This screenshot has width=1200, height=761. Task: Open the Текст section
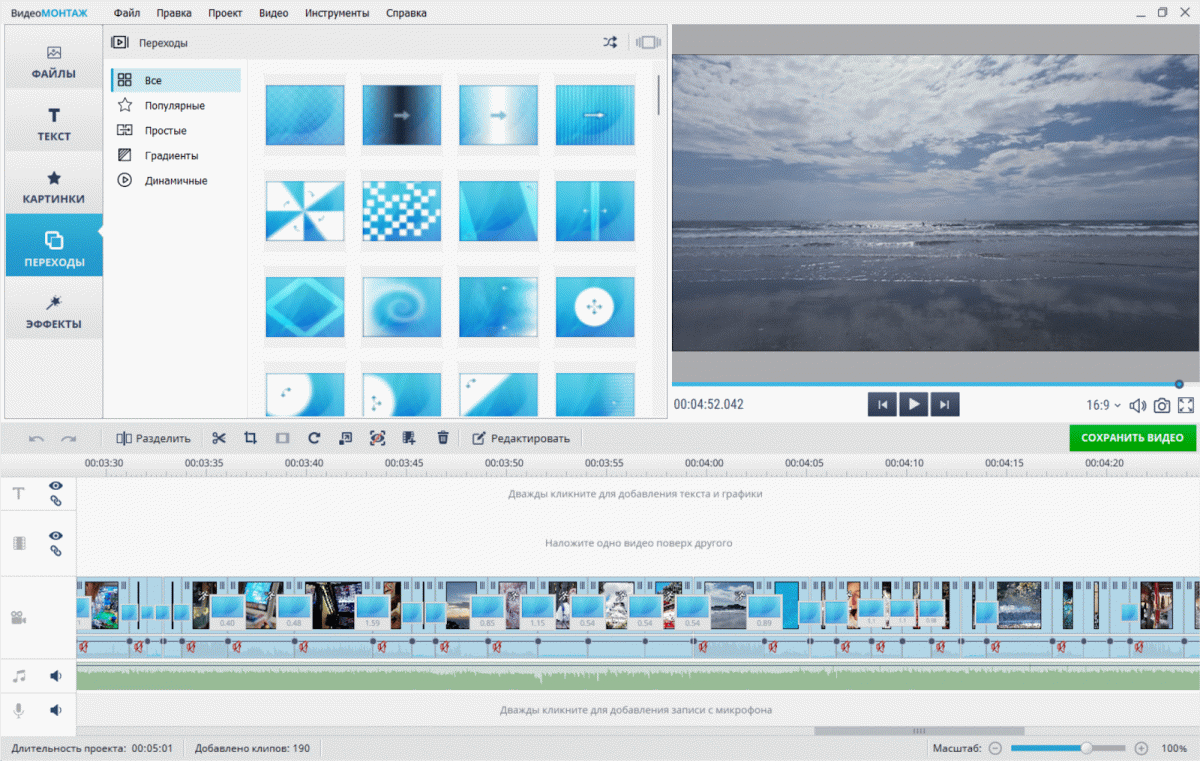pyautogui.click(x=54, y=123)
